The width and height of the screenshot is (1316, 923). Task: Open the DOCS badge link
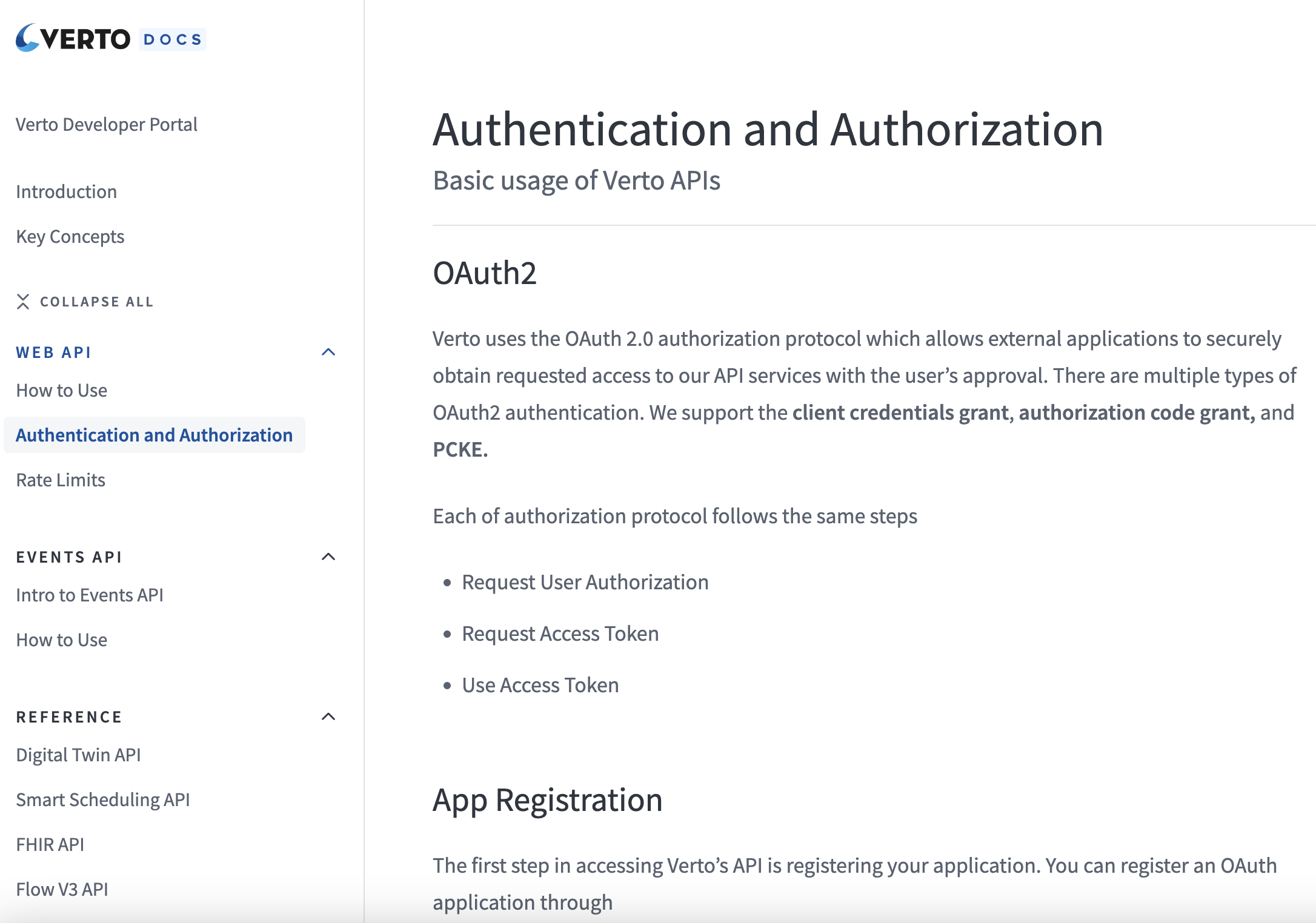click(172, 39)
